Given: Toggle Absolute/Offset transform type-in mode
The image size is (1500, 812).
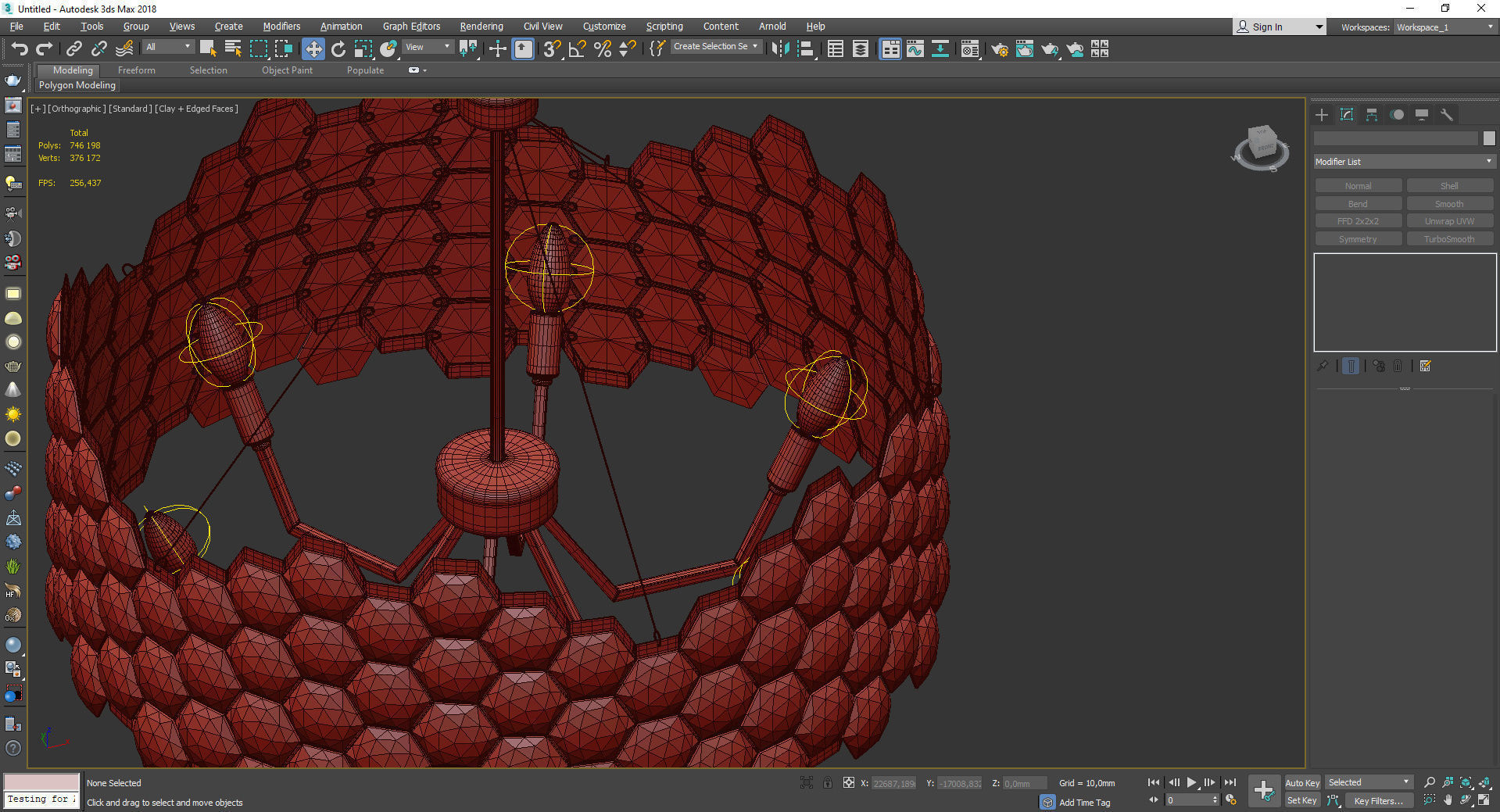Looking at the screenshot, I should coord(849,782).
